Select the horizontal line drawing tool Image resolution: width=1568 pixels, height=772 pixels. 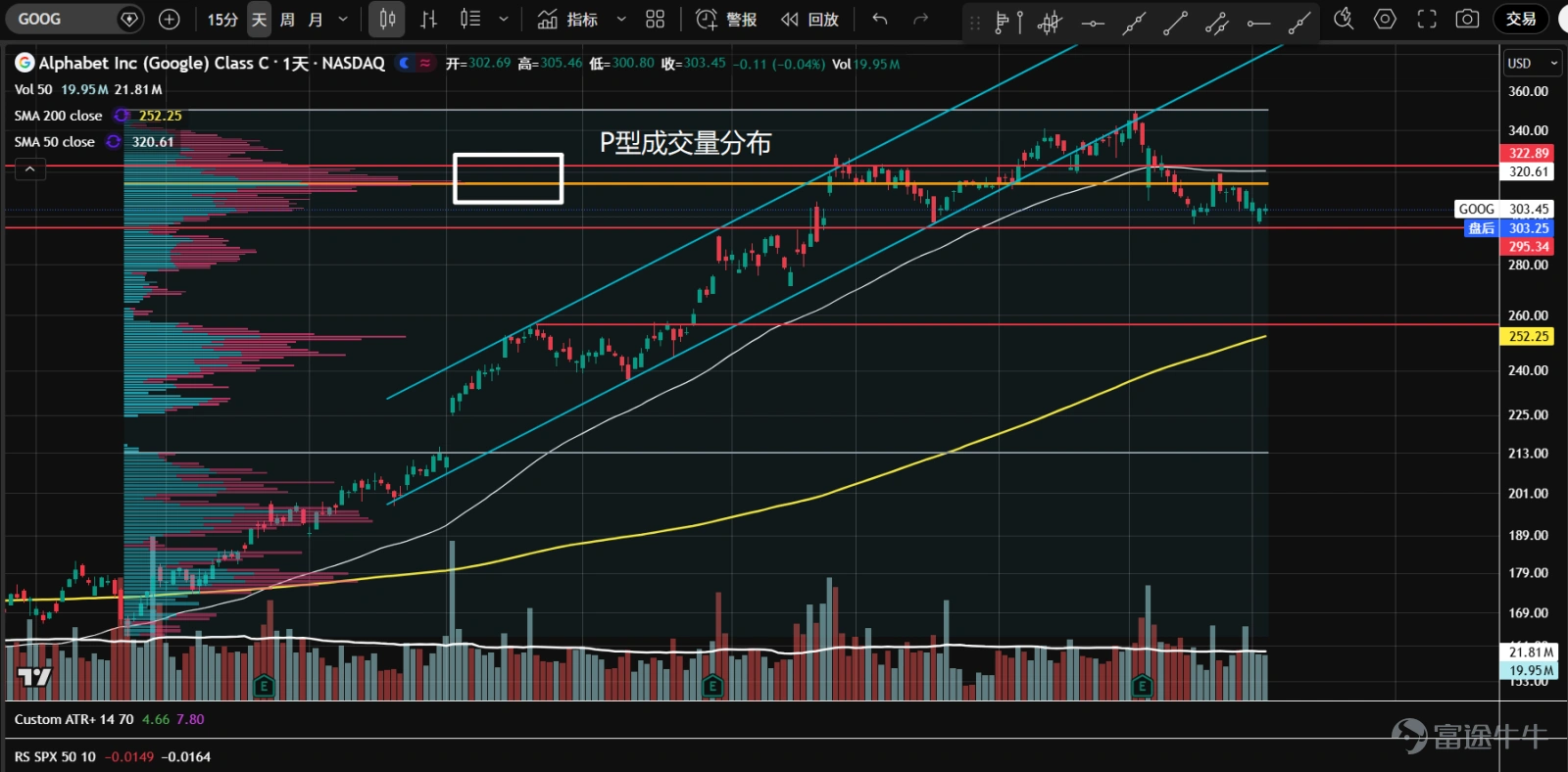pos(1093,23)
